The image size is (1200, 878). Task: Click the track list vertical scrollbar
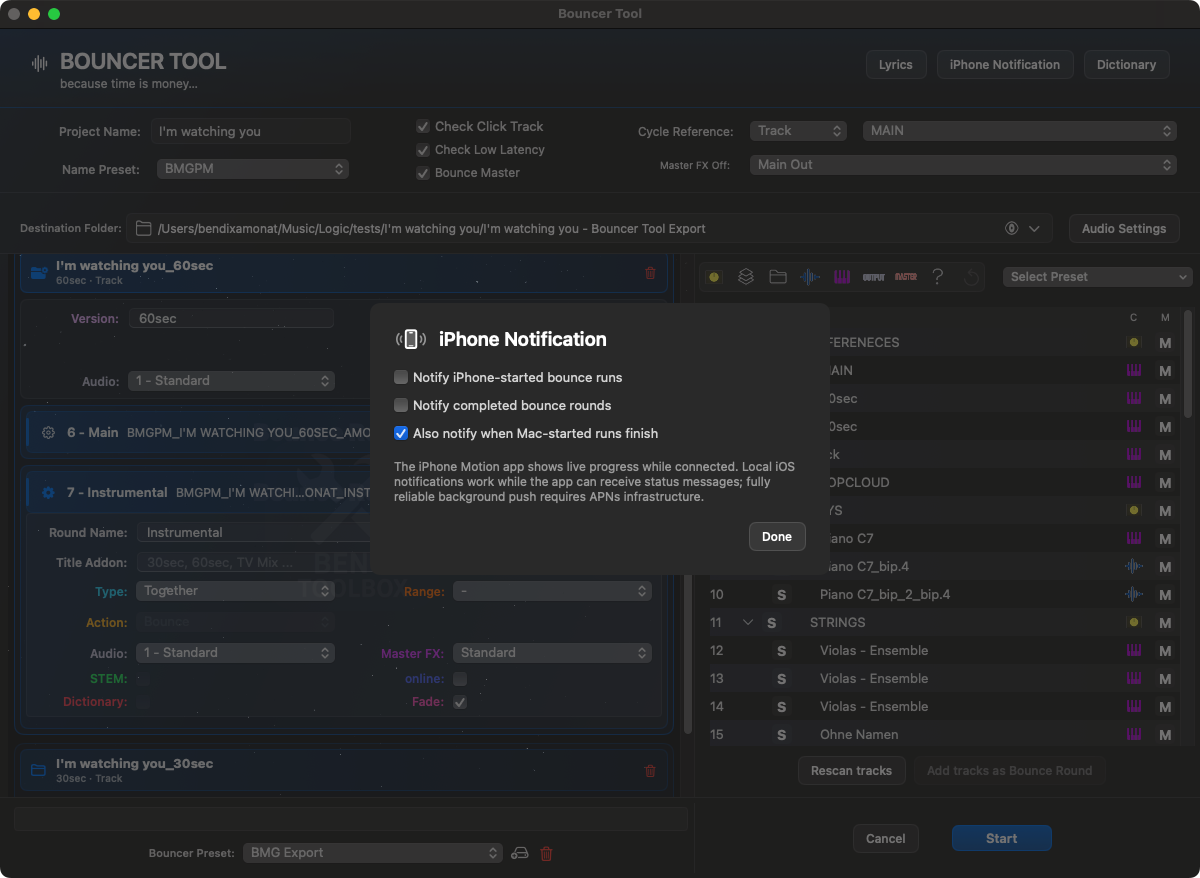[1188, 365]
